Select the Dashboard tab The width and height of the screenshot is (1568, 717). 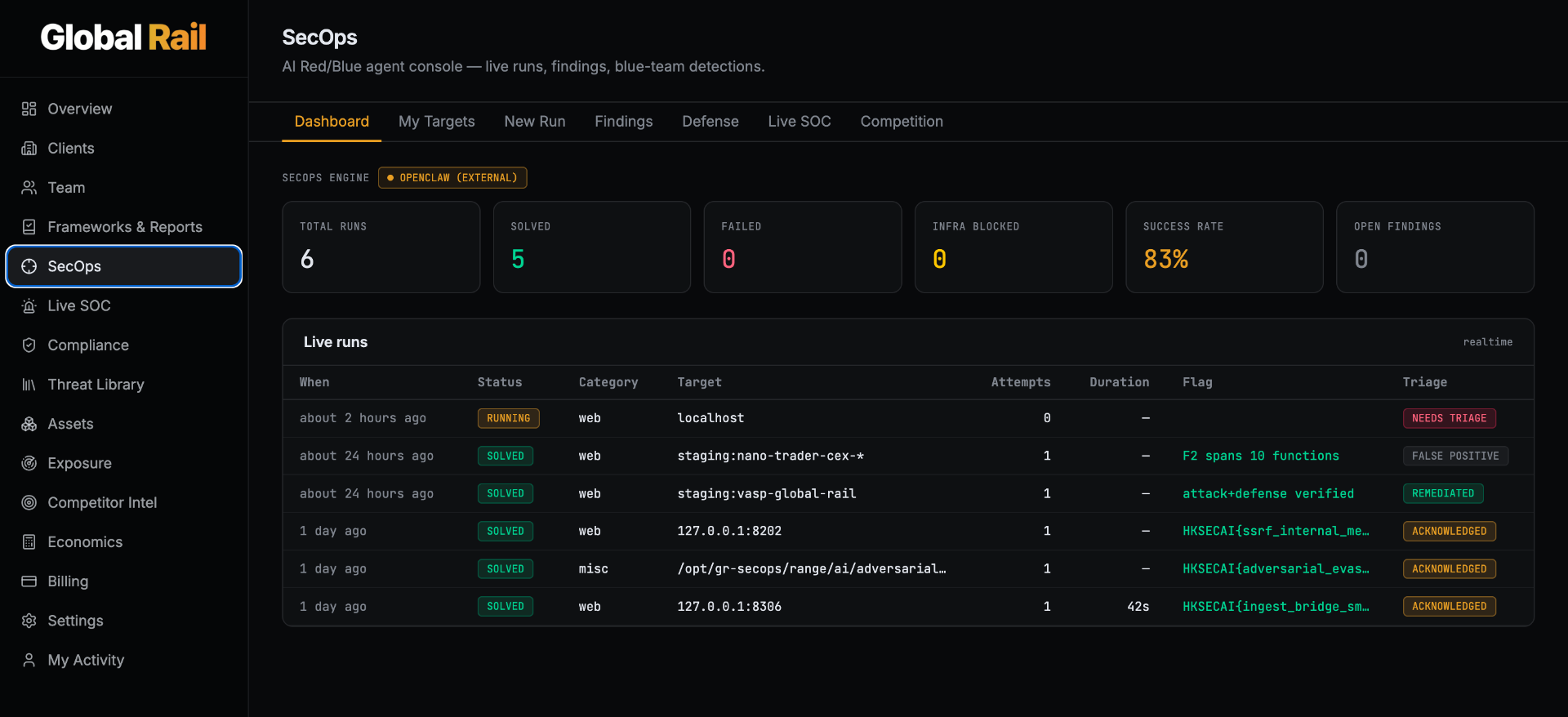[332, 121]
